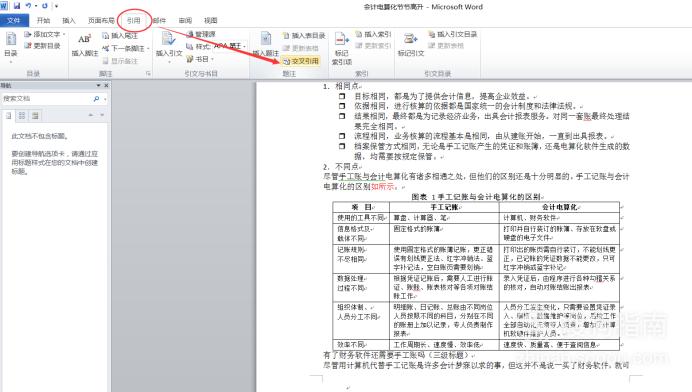
Task: Switch navigation pane to page thumbnails view
Action: coord(22,116)
